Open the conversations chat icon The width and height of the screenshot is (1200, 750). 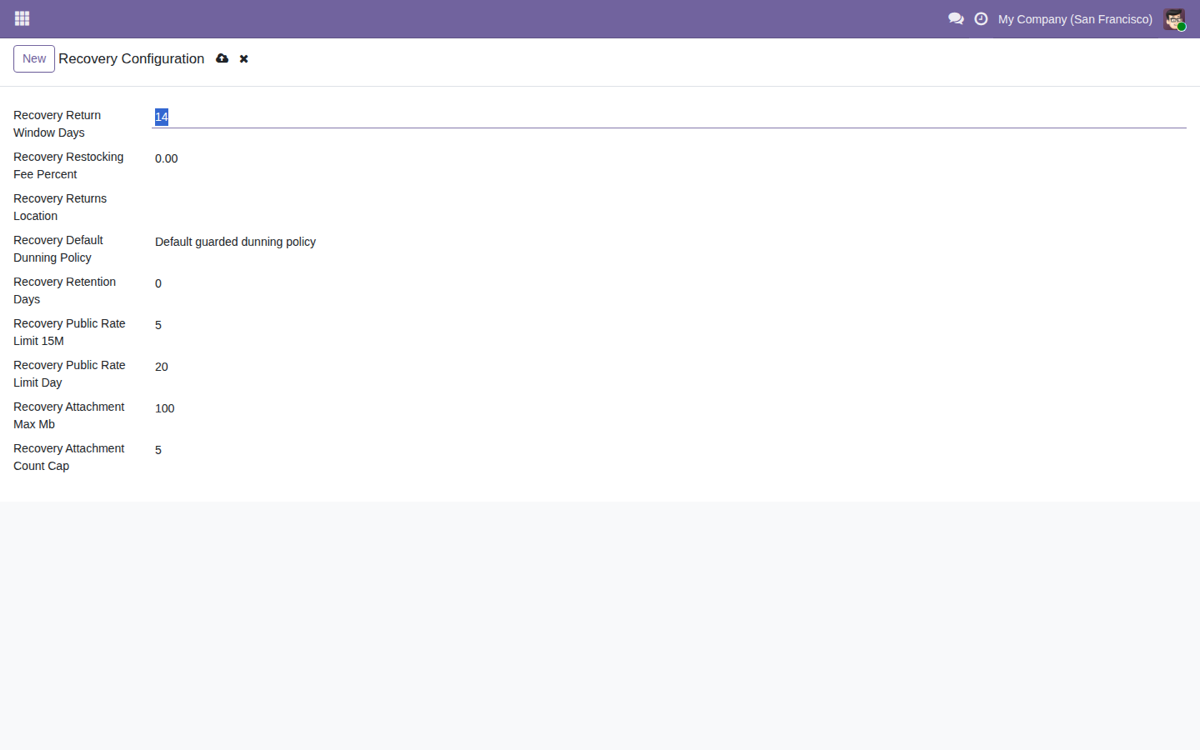tap(956, 19)
